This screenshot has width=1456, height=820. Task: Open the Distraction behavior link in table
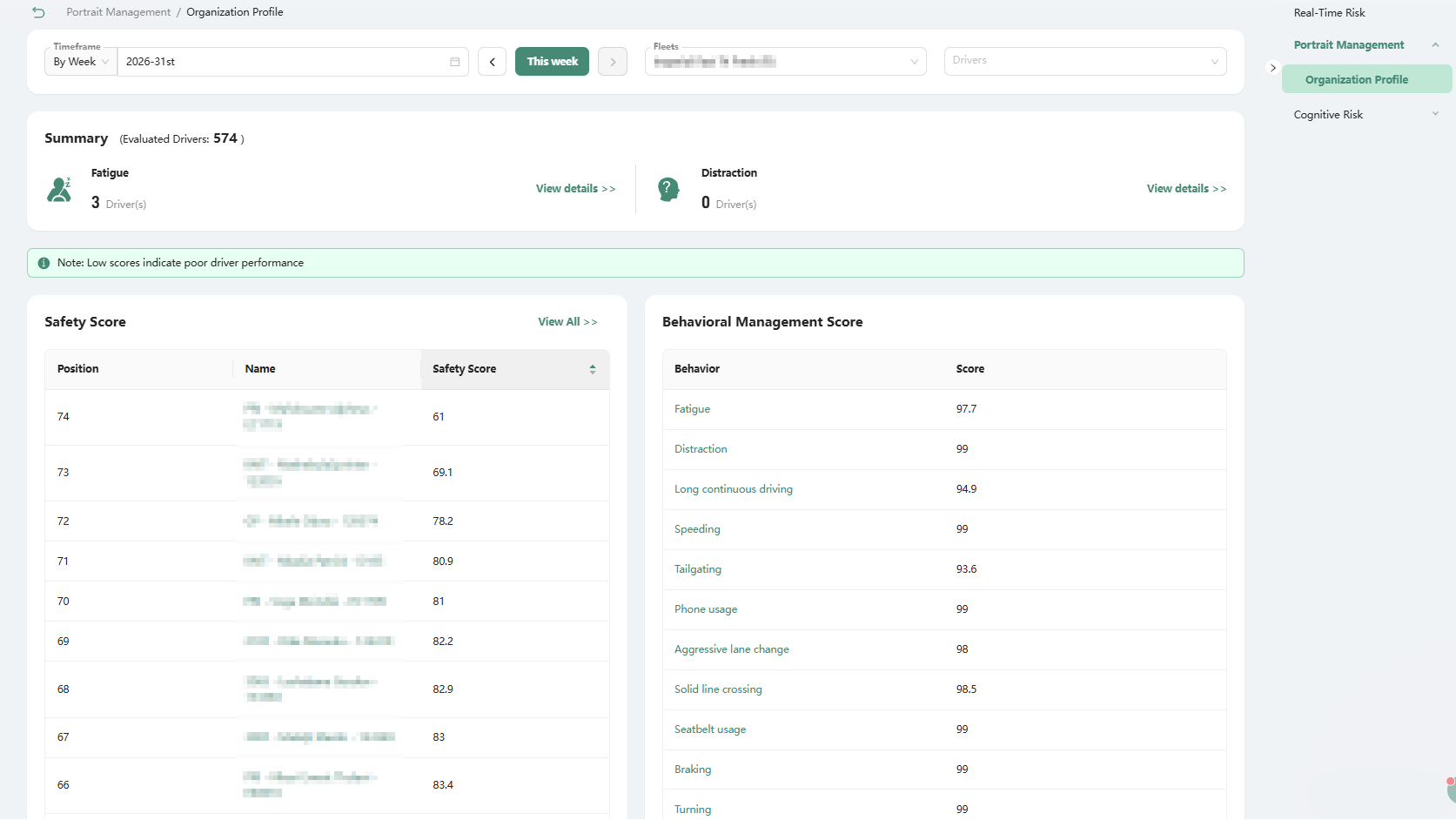[x=701, y=449]
